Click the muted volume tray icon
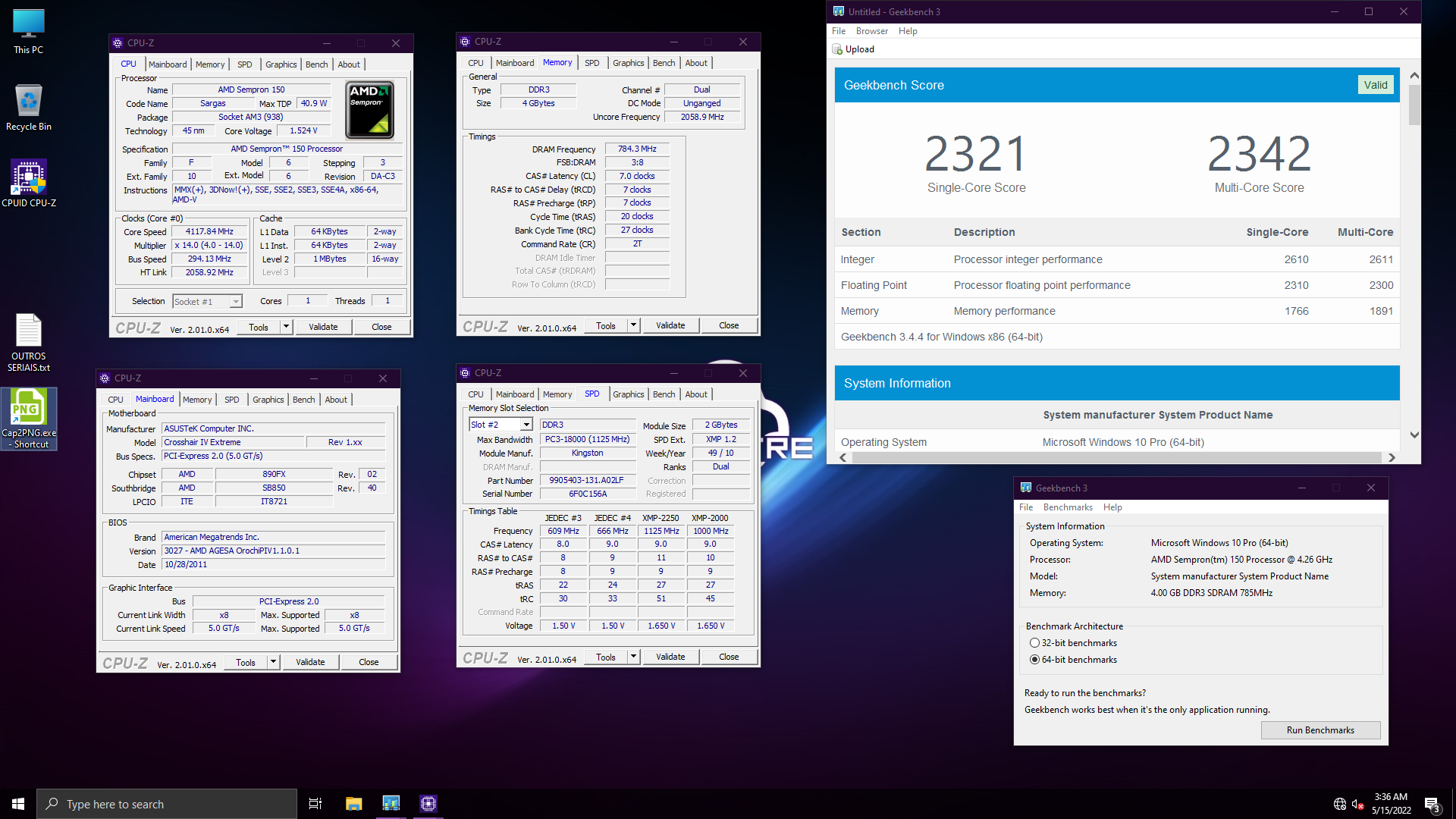1456x819 pixels. (x=1358, y=804)
